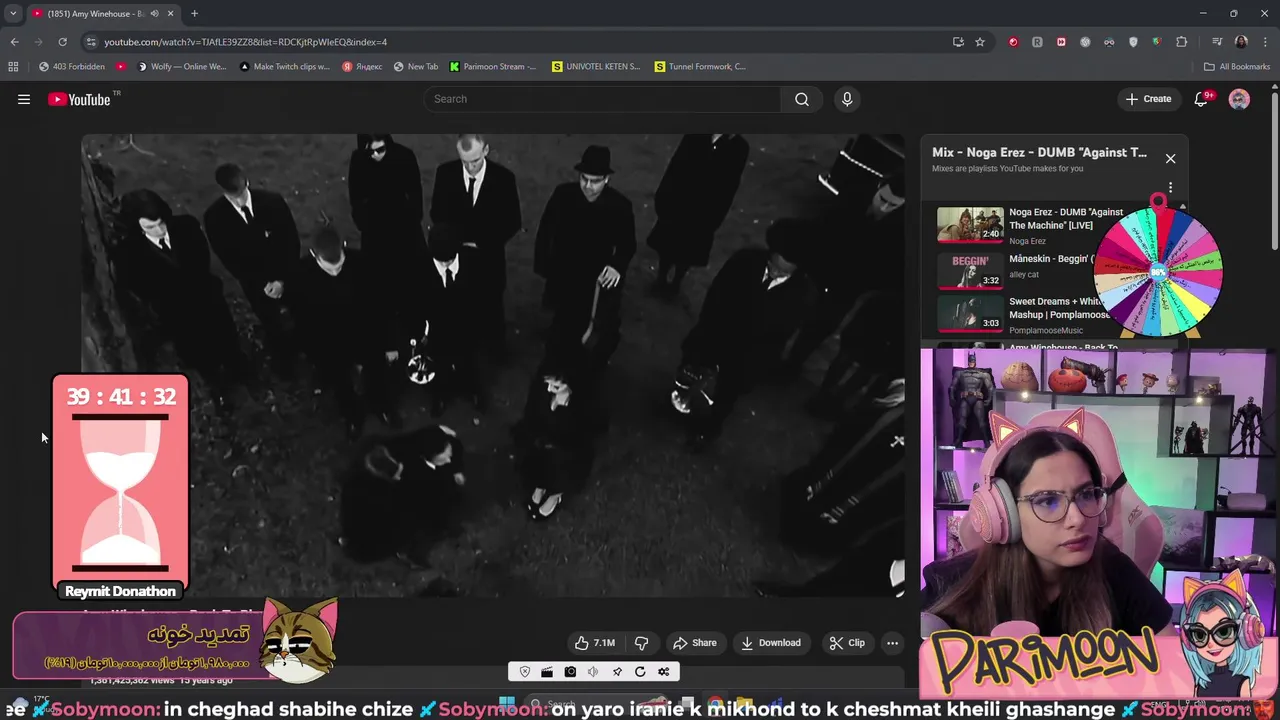Click the Create button
This screenshot has width=1280, height=720.
pos(1148,99)
